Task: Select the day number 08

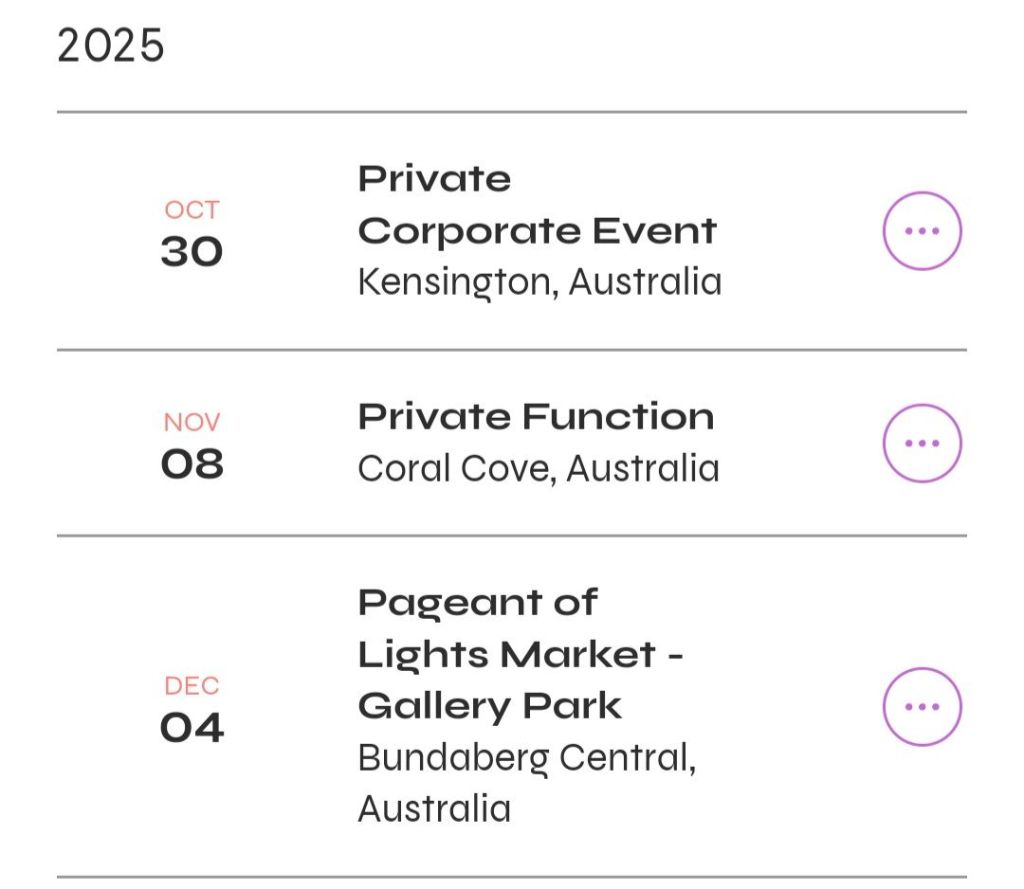Action: [x=191, y=463]
